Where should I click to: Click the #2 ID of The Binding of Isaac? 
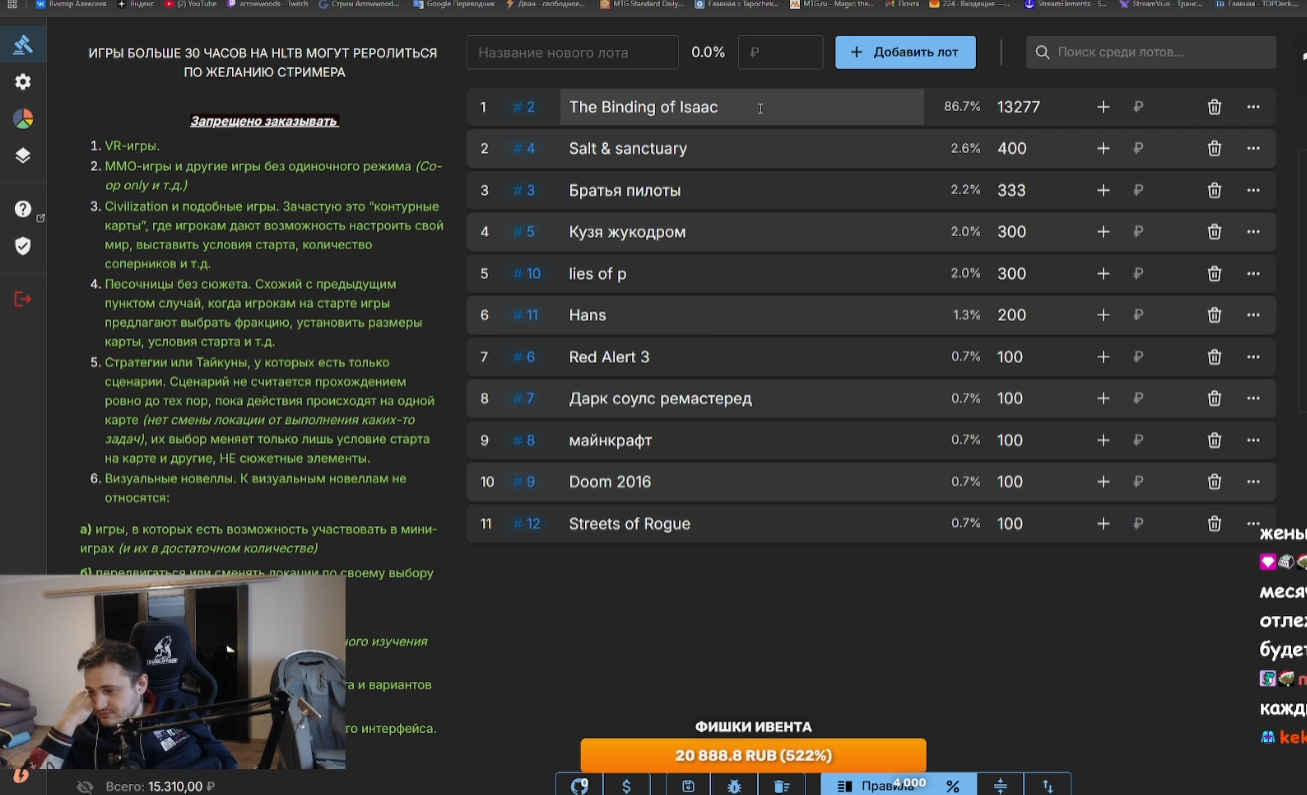(x=524, y=107)
